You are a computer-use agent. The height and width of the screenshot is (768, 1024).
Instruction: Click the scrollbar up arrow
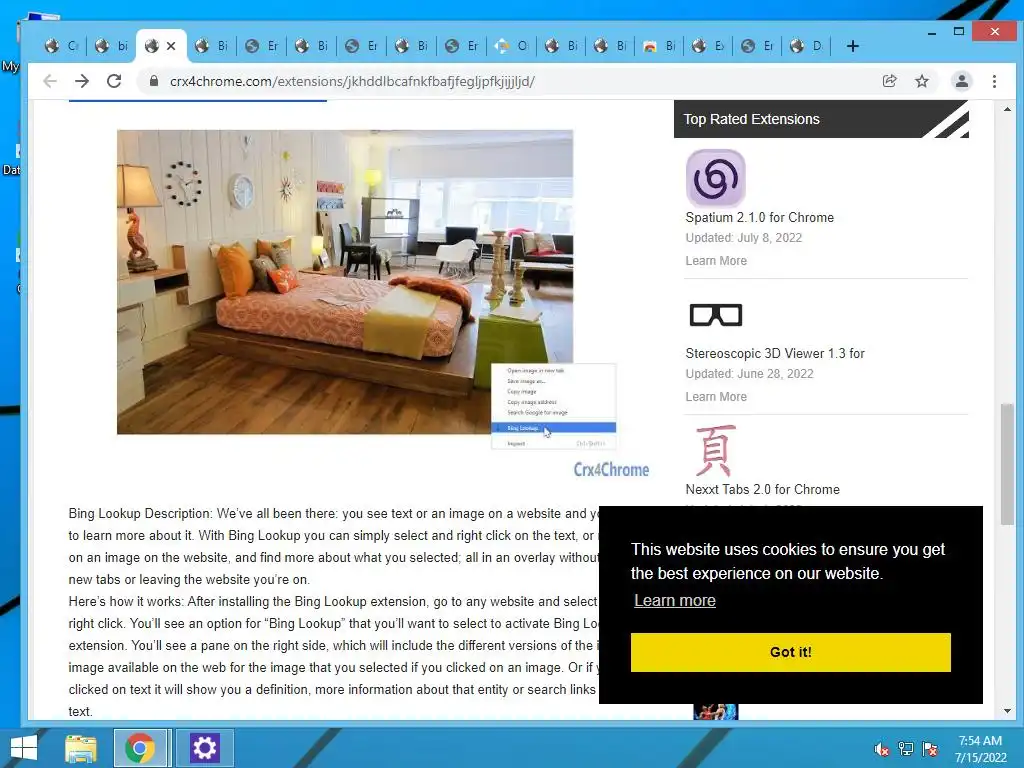[x=1007, y=109]
